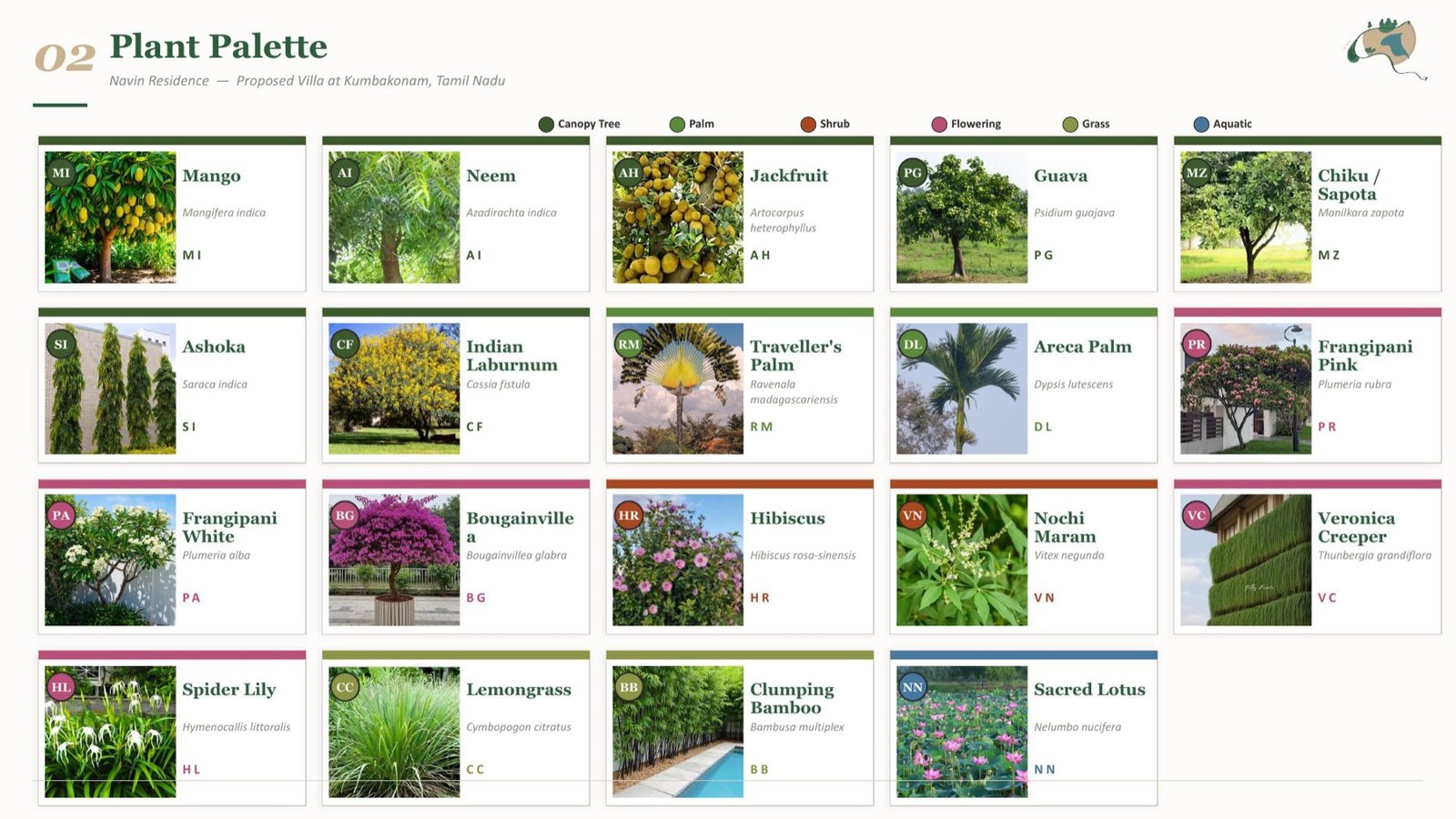Viewport: 1456px width, 819px height.
Task: Click the Mangifera indica botanical name
Action: tap(224, 213)
